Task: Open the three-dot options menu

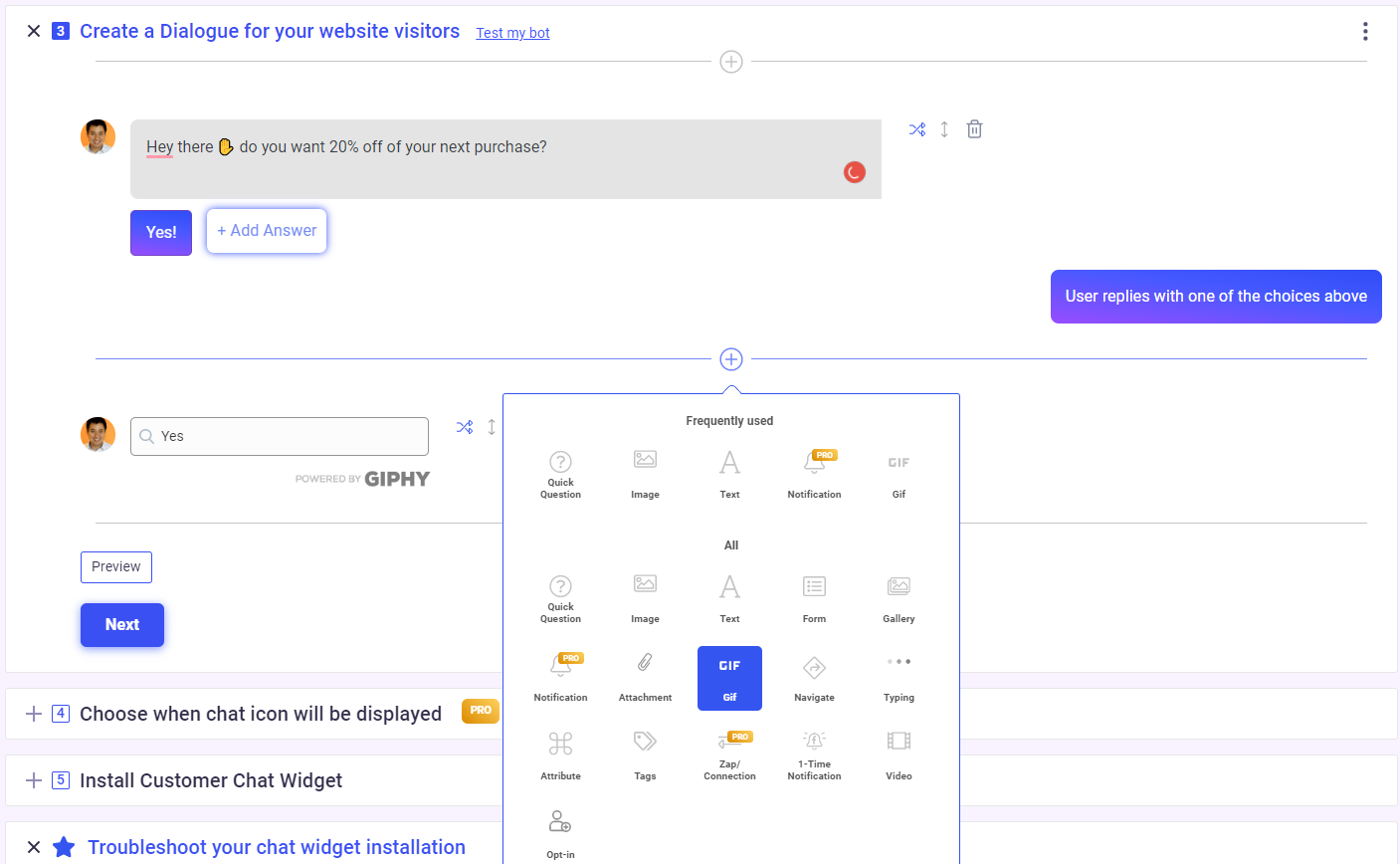Action: [x=1365, y=32]
